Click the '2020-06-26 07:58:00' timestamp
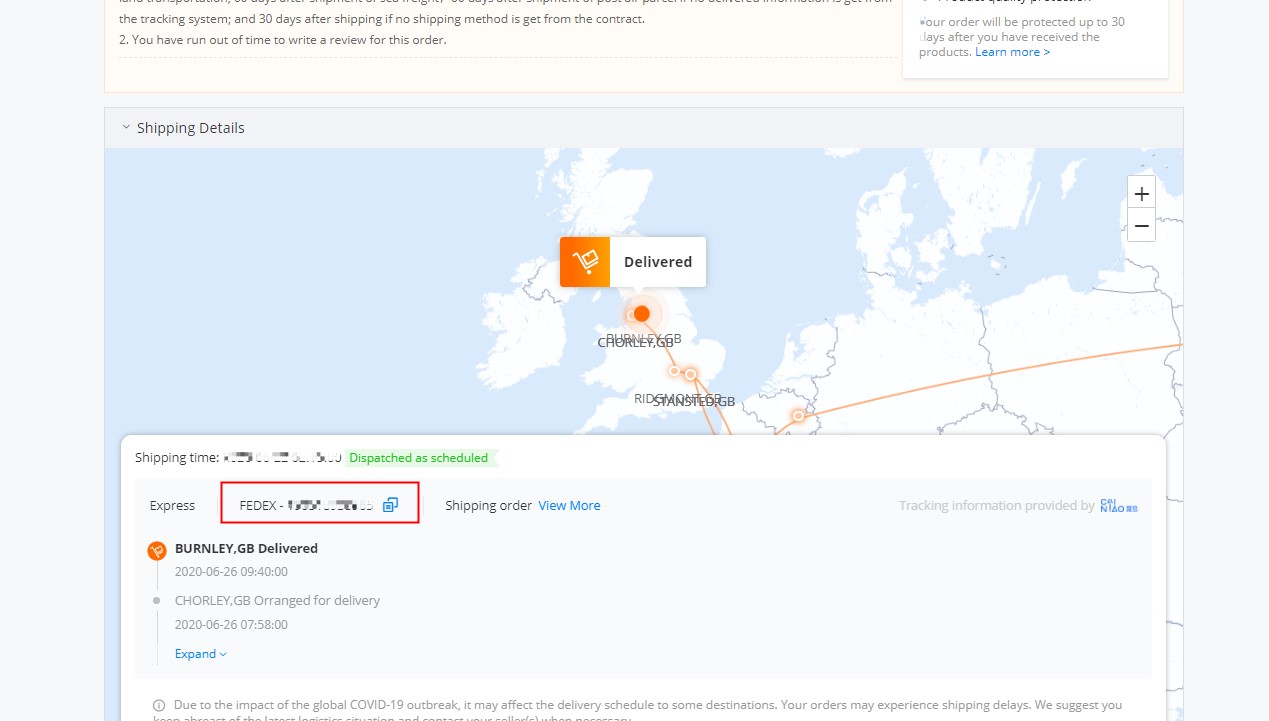This screenshot has height=721, width=1269. [x=231, y=625]
